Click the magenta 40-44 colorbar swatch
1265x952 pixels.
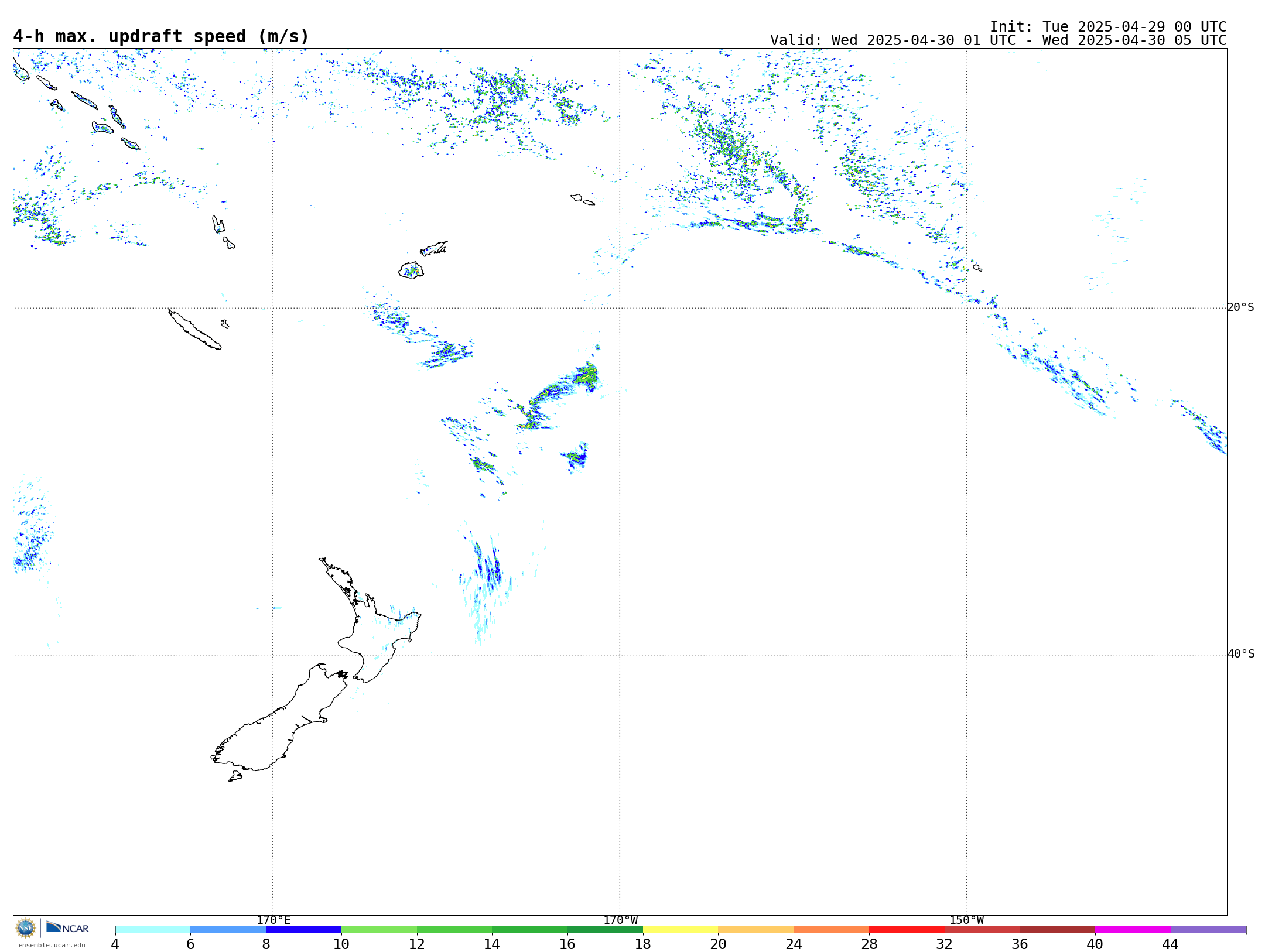pos(1133,930)
